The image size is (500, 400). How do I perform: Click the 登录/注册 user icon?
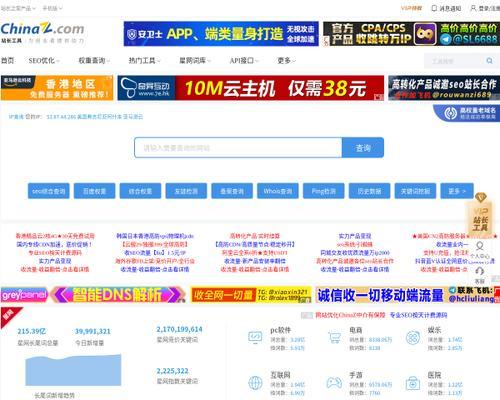coord(473,8)
